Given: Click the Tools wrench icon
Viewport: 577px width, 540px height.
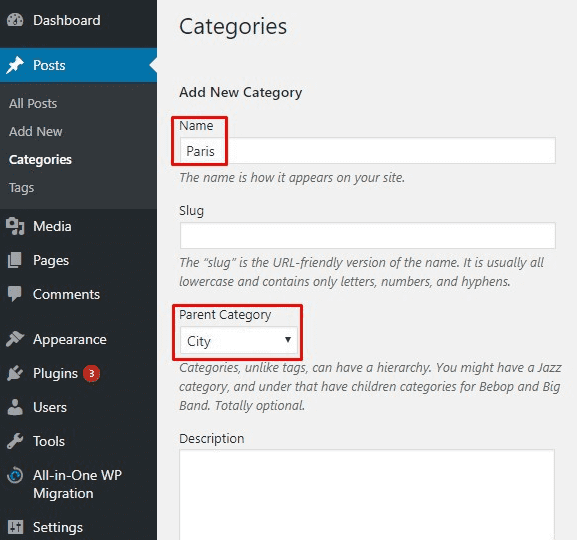Looking at the screenshot, I should pyautogui.click(x=15, y=441).
